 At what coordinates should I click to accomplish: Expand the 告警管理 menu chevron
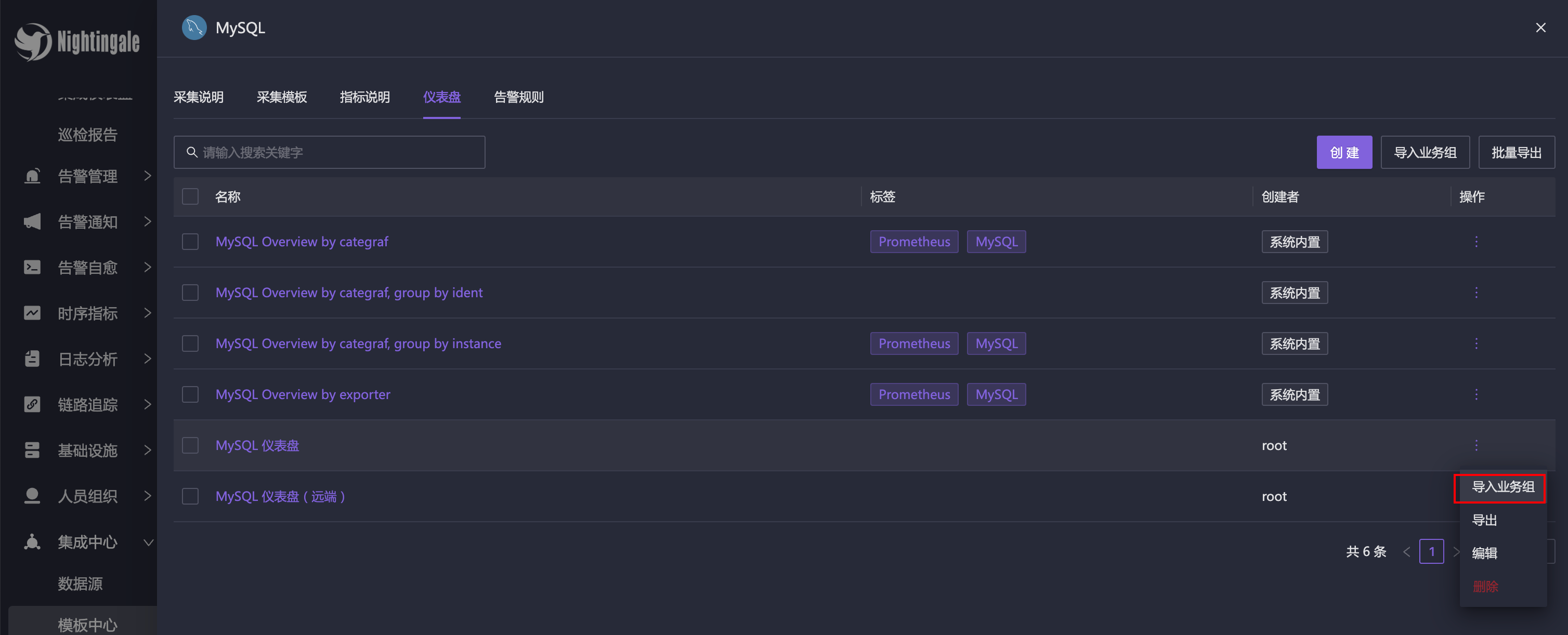(x=148, y=176)
